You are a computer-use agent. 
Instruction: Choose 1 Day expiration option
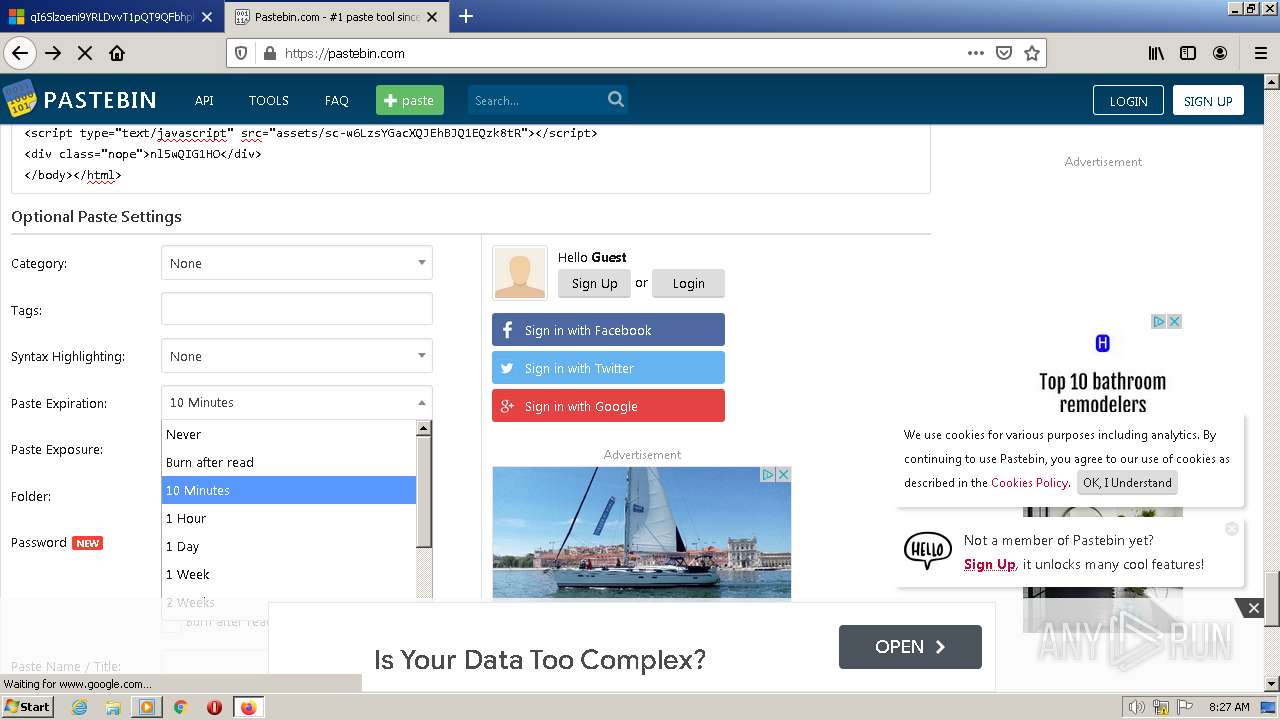(x=289, y=546)
